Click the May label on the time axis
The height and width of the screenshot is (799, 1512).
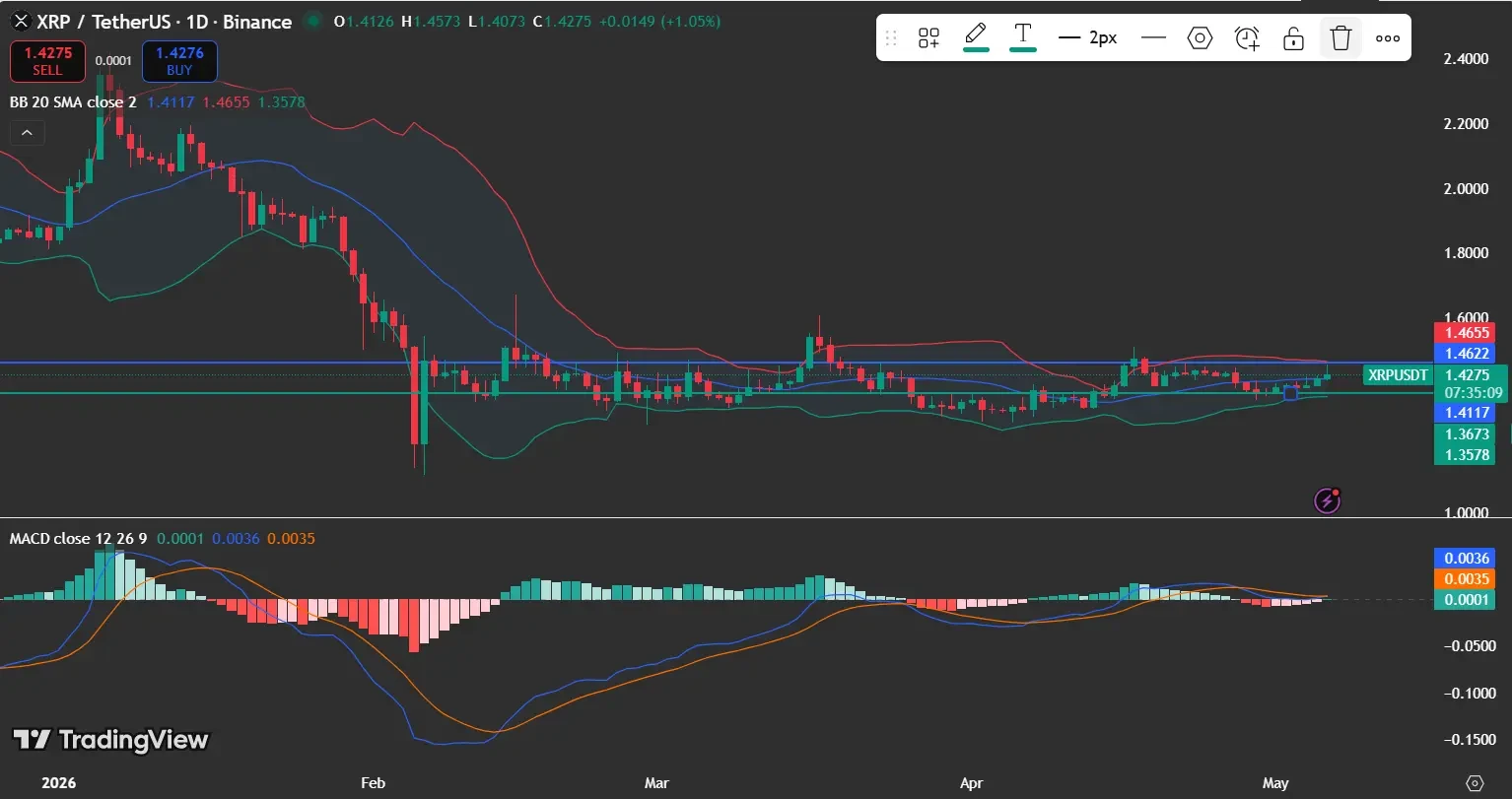[1275, 783]
